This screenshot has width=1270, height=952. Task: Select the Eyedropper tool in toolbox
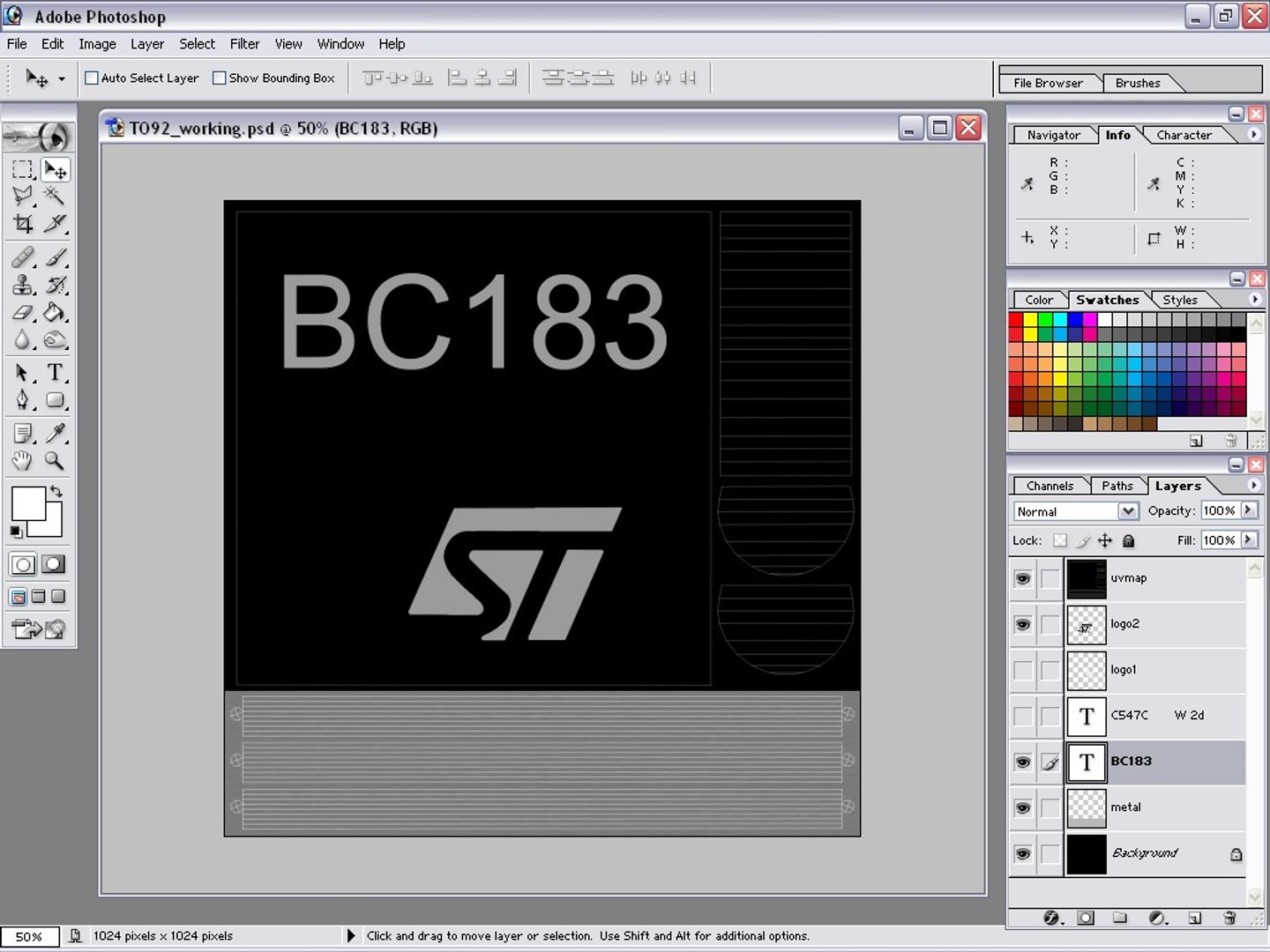pos(55,433)
